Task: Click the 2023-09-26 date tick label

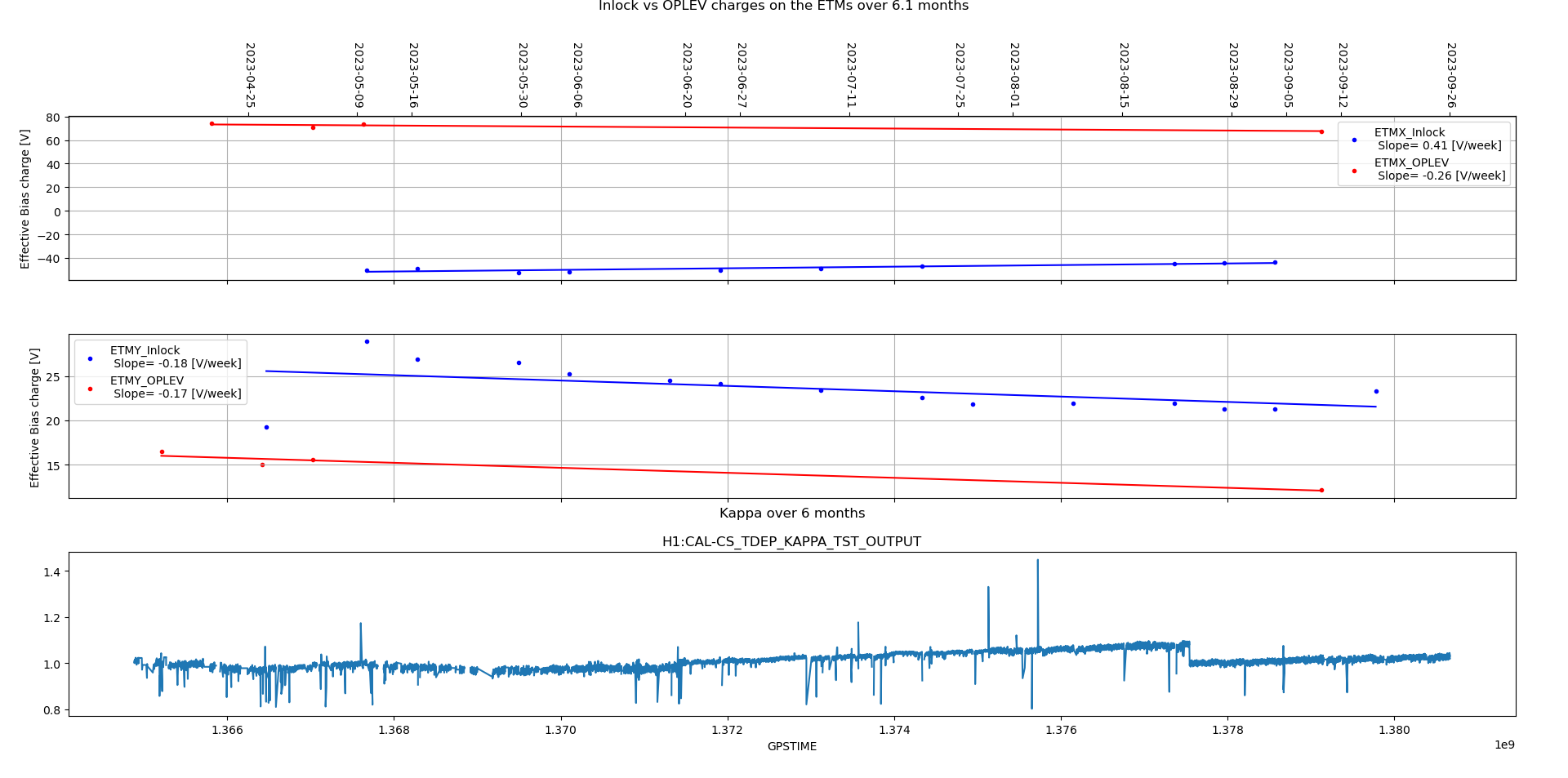Action: pyautogui.click(x=1451, y=75)
